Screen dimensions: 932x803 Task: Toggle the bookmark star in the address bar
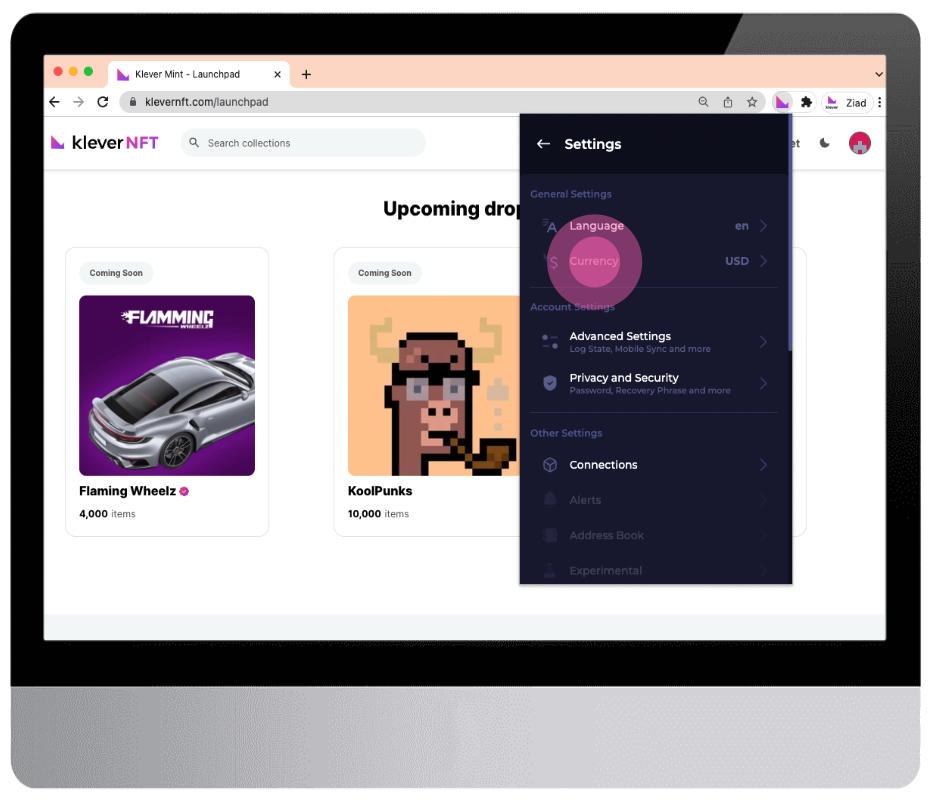(752, 101)
